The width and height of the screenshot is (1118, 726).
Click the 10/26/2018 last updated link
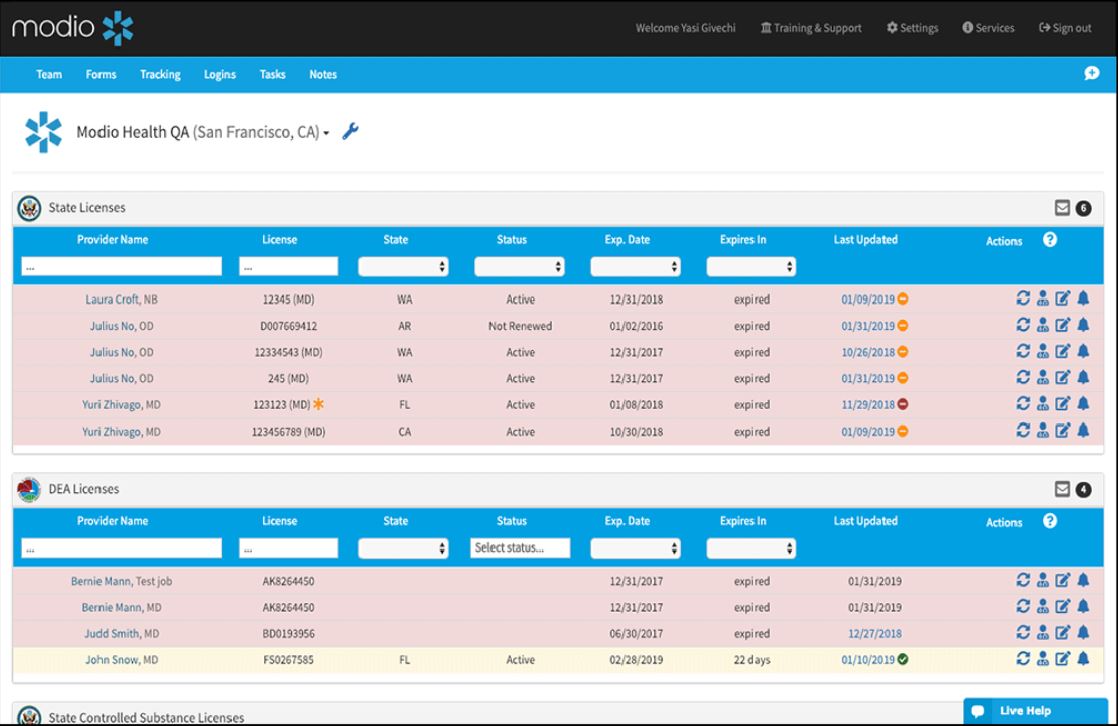tap(868, 352)
